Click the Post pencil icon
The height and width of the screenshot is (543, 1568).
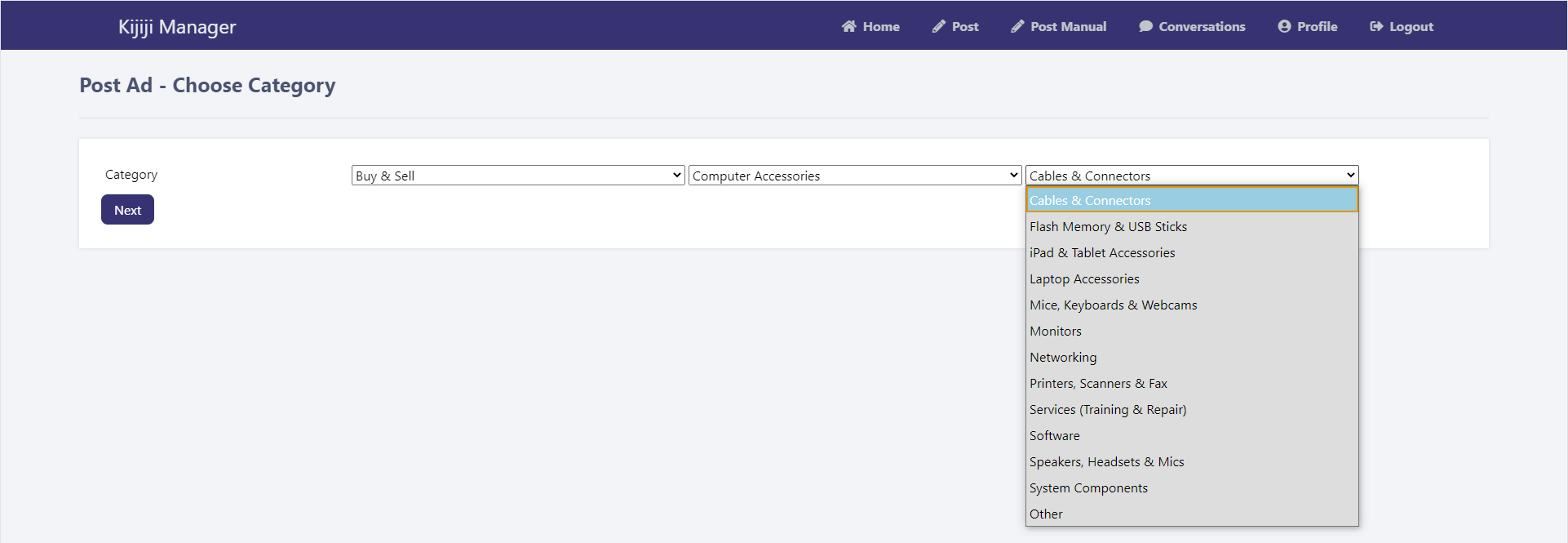click(939, 26)
